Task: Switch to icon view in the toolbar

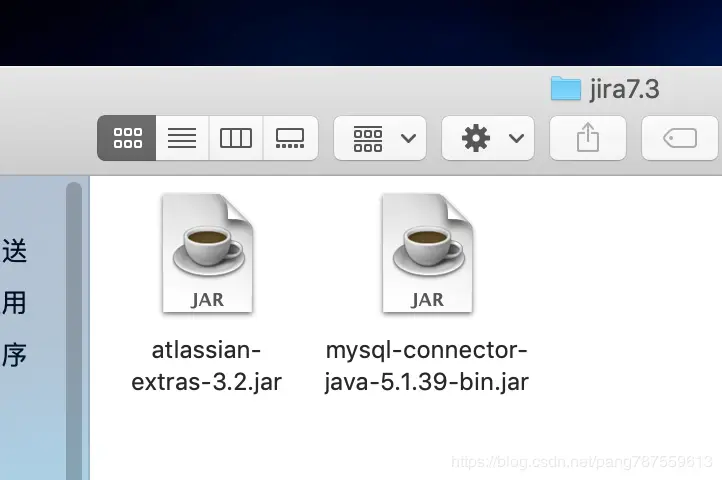Action: [x=127, y=138]
